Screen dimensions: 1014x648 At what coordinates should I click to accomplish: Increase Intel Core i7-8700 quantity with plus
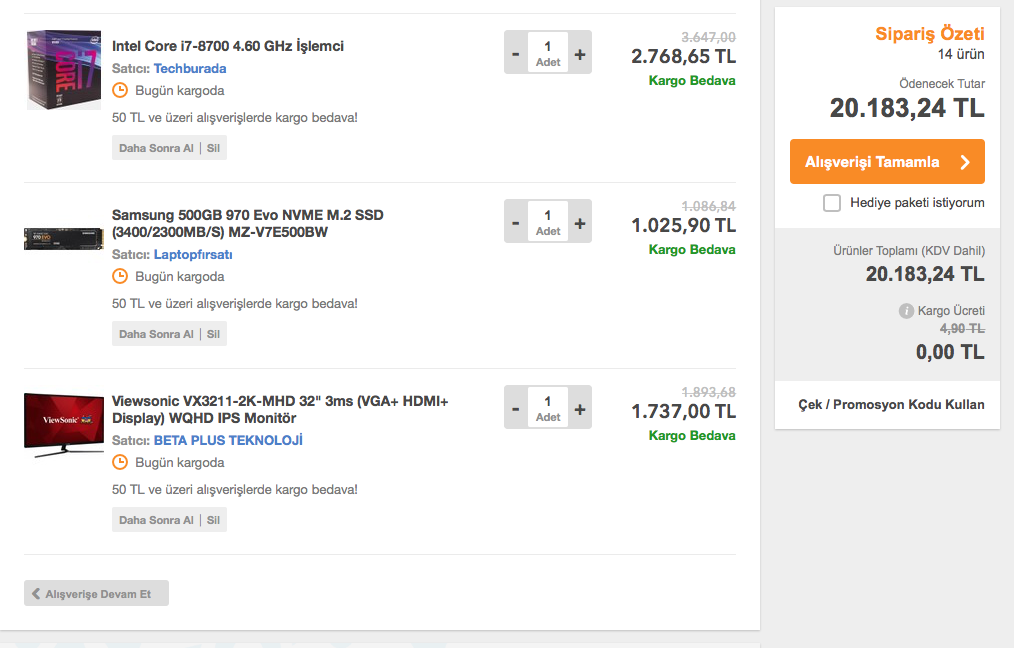pyautogui.click(x=580, y=53)
